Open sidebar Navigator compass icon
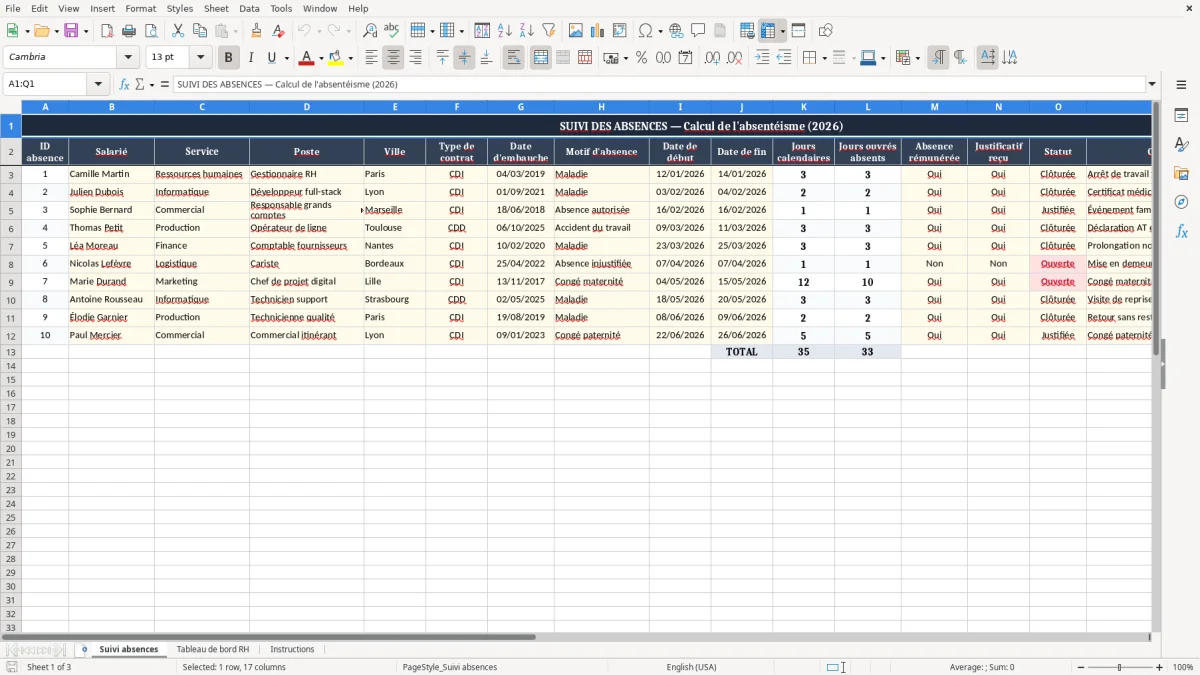This screenshot has height=675, width=1200. click(x=1181, y=202)
